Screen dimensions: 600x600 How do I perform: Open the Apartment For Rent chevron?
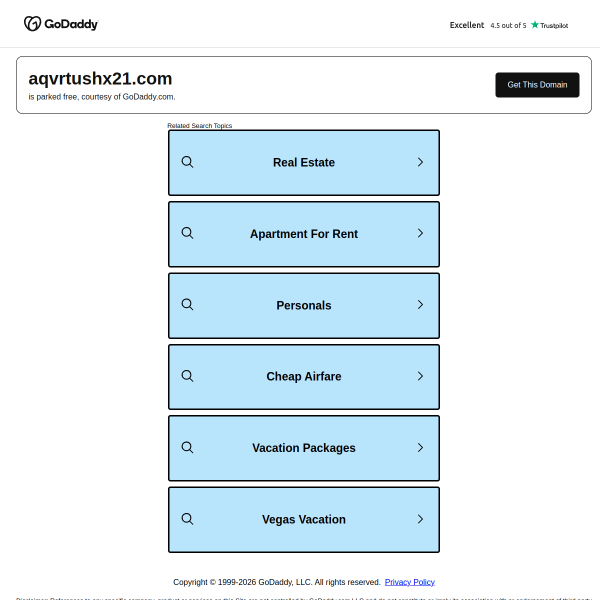point(420,233)
